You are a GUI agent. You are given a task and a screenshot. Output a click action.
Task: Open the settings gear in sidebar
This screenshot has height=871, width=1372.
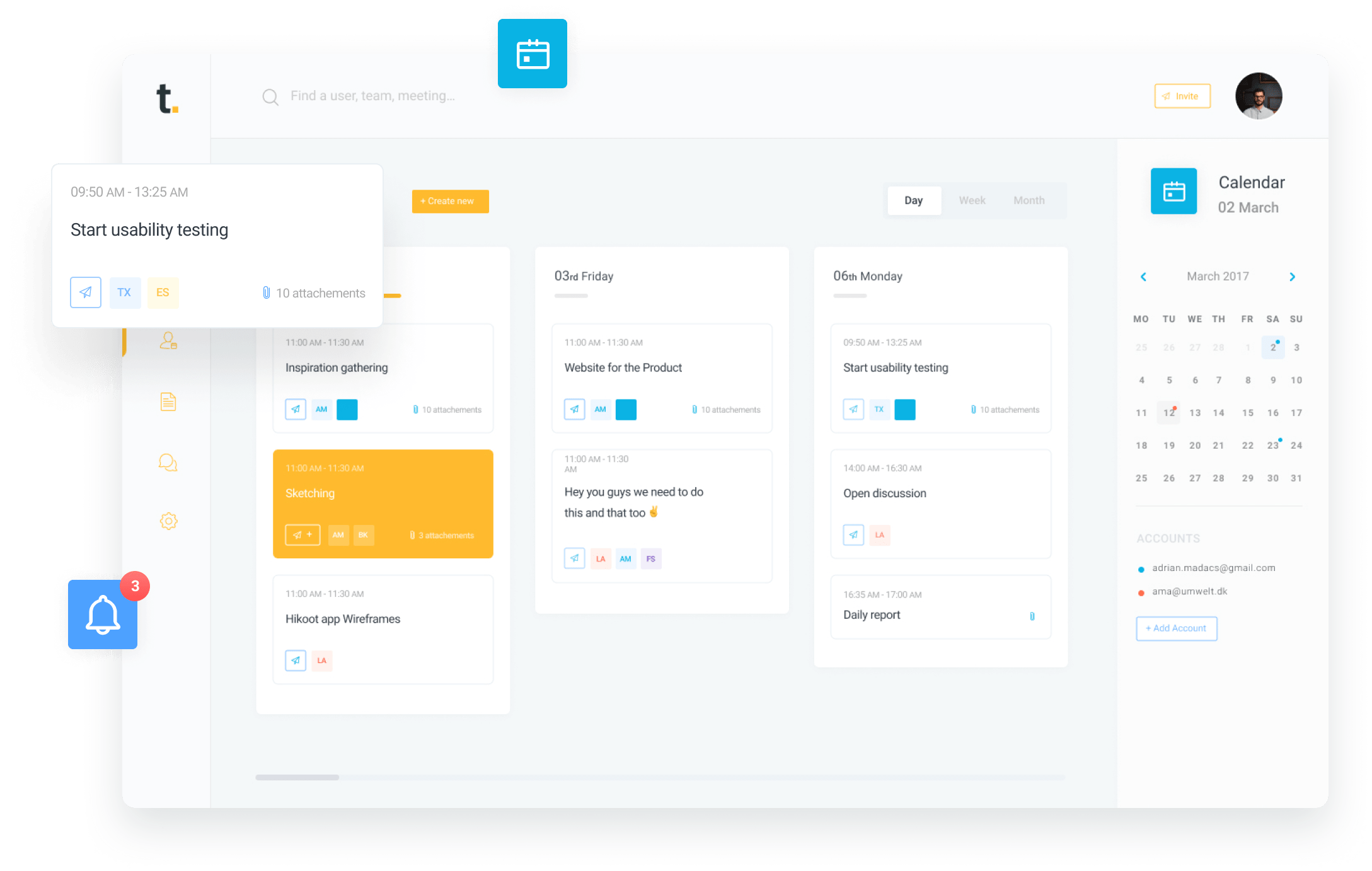(x=168, y=521)
